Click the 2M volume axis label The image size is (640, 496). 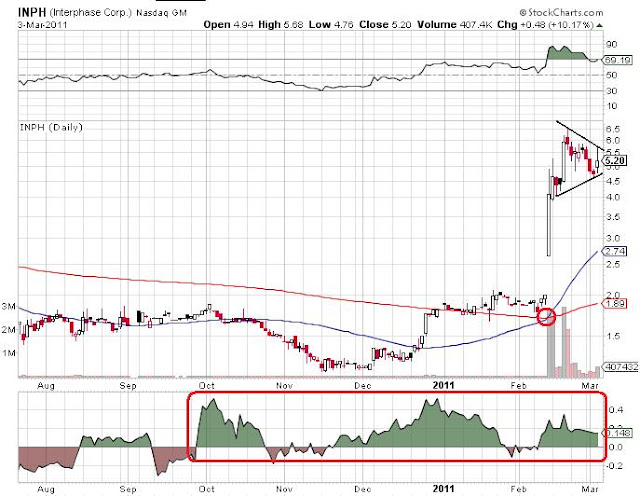[x=9, y=329]
